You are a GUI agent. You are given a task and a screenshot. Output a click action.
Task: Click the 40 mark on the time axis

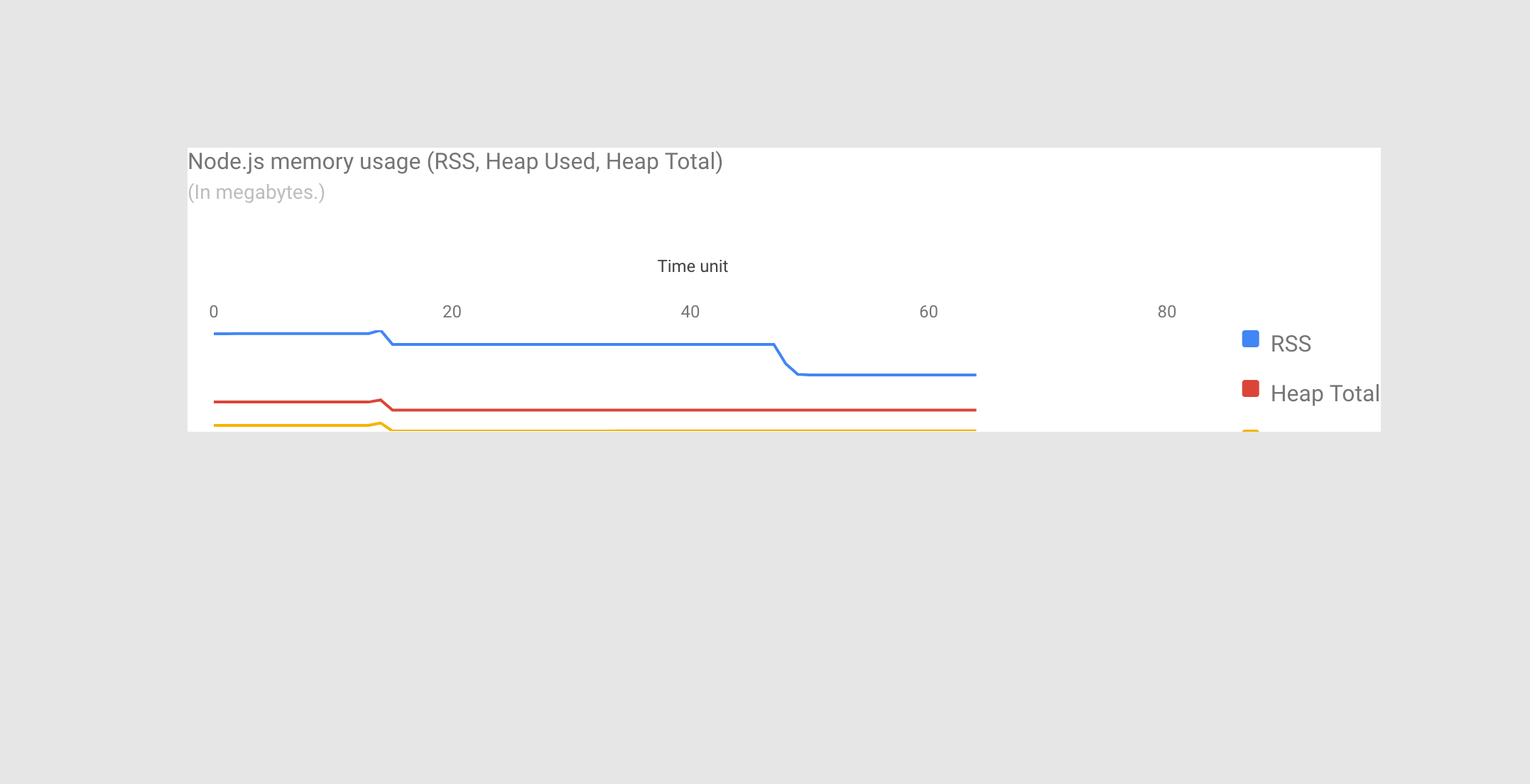[690, 311]
